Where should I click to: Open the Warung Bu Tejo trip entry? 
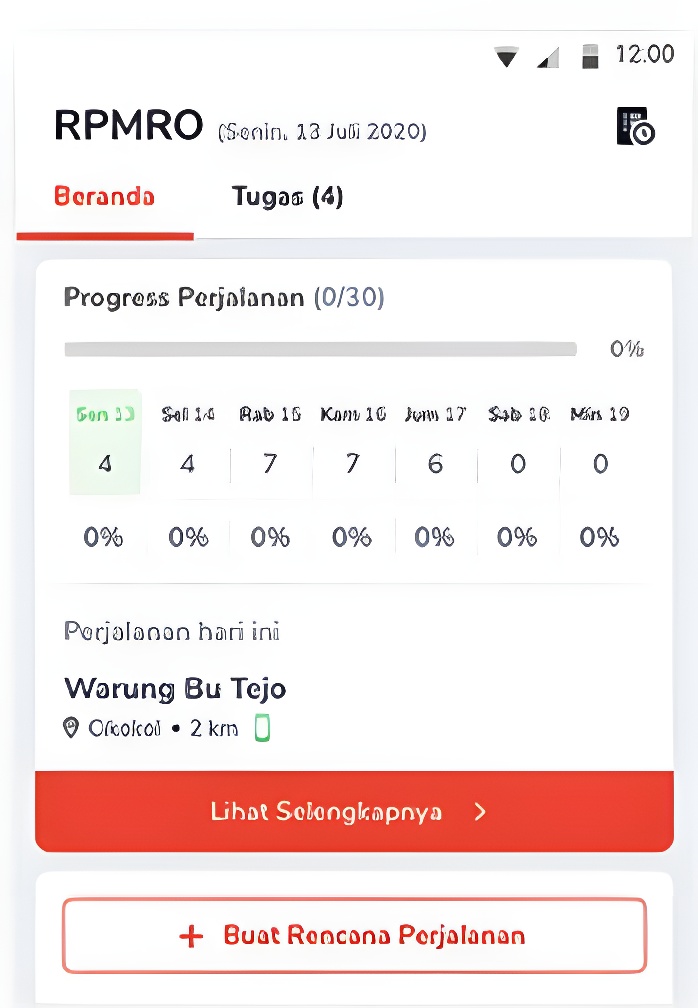click(175, 688)
